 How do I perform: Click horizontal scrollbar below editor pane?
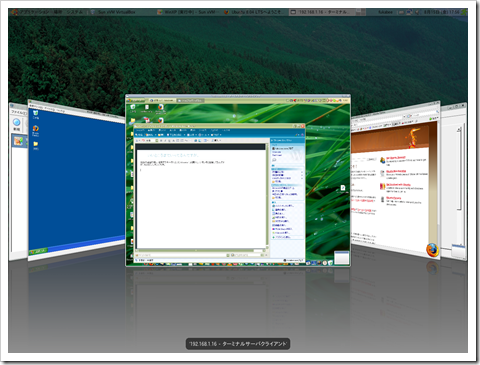click(x=200, y=251)
